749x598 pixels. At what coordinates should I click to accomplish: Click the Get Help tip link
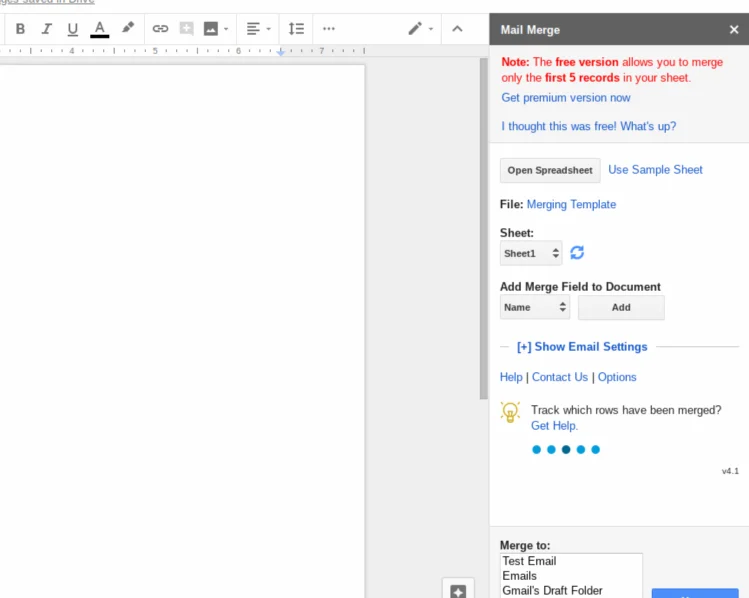(554, 426)
